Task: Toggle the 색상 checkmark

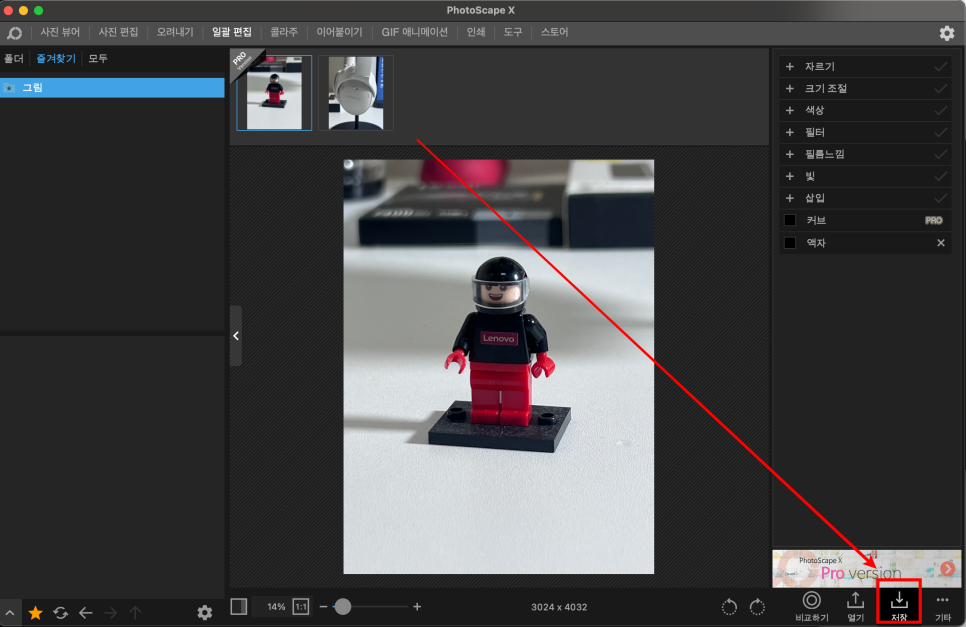Action: (x=941, y=110)
